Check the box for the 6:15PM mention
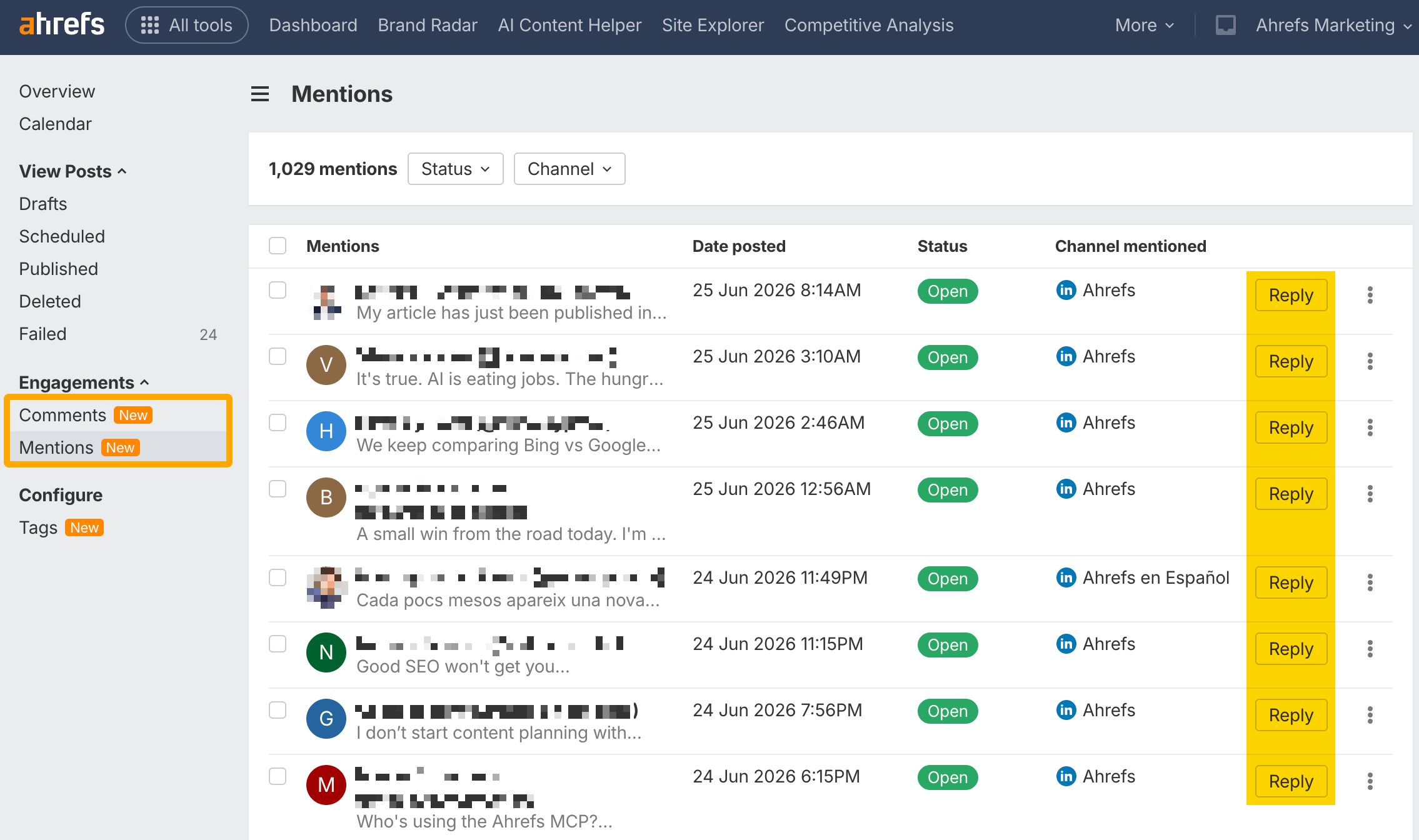 tap(278, 776)
